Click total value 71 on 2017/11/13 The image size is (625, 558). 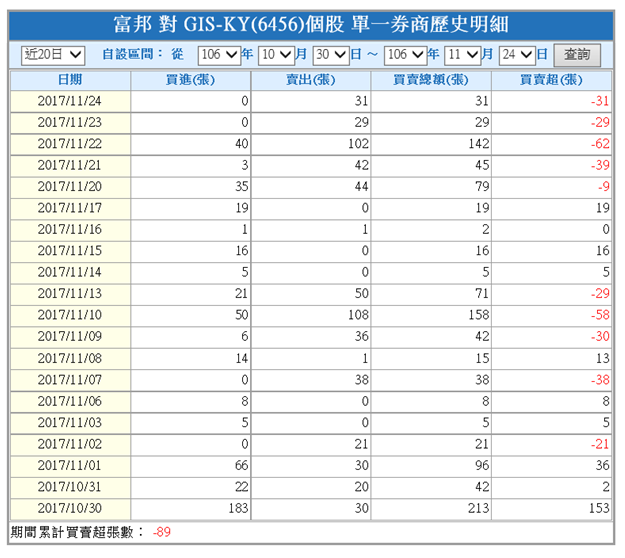[482, 294]
